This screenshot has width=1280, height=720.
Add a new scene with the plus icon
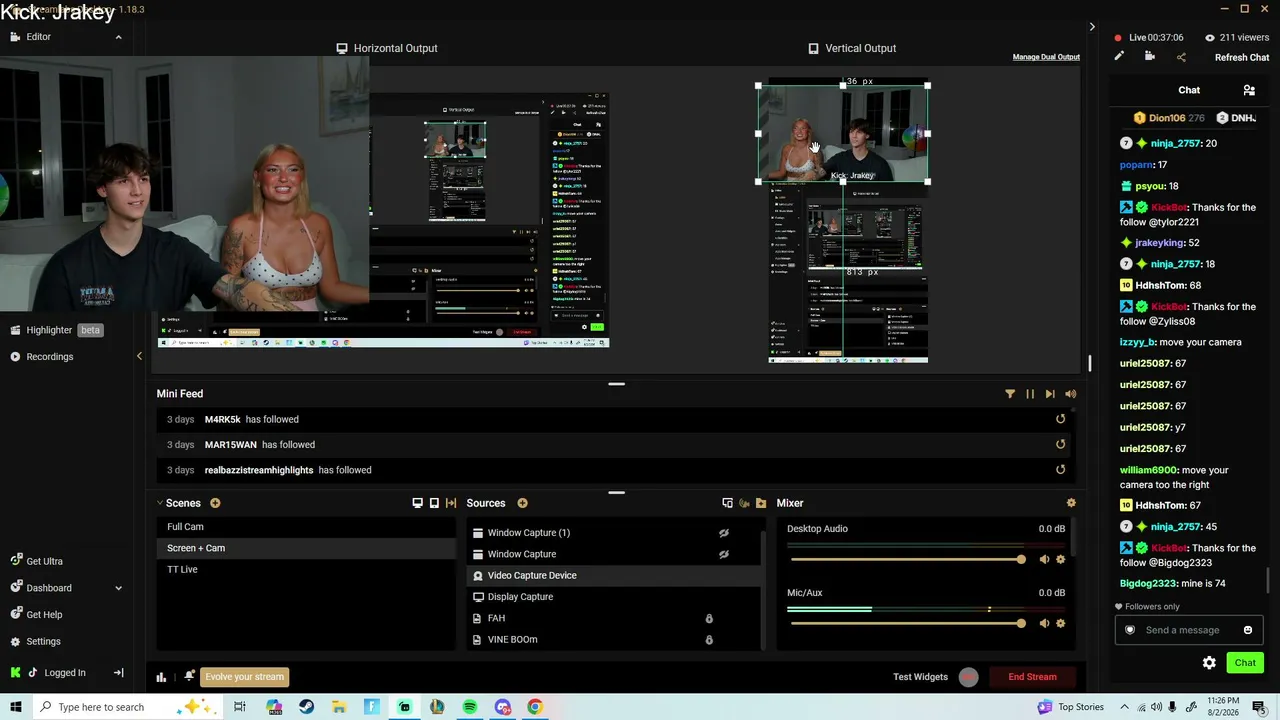point(215,503)
